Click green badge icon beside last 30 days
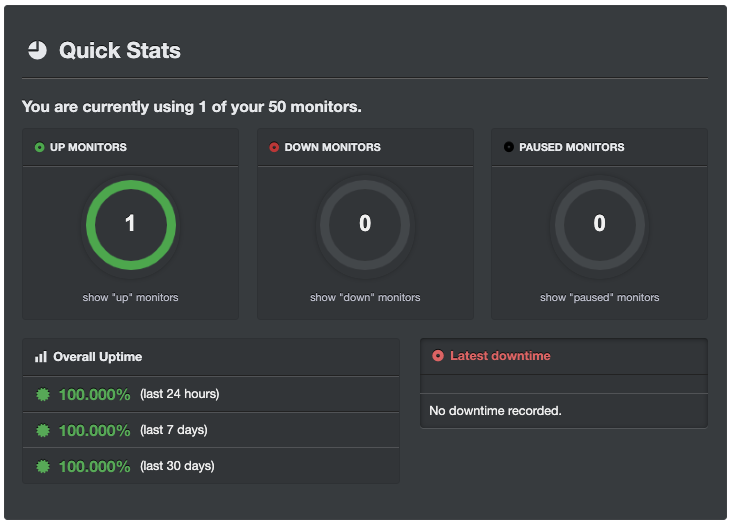The width and height of the screenshot is (732, 526). point(43,466)
